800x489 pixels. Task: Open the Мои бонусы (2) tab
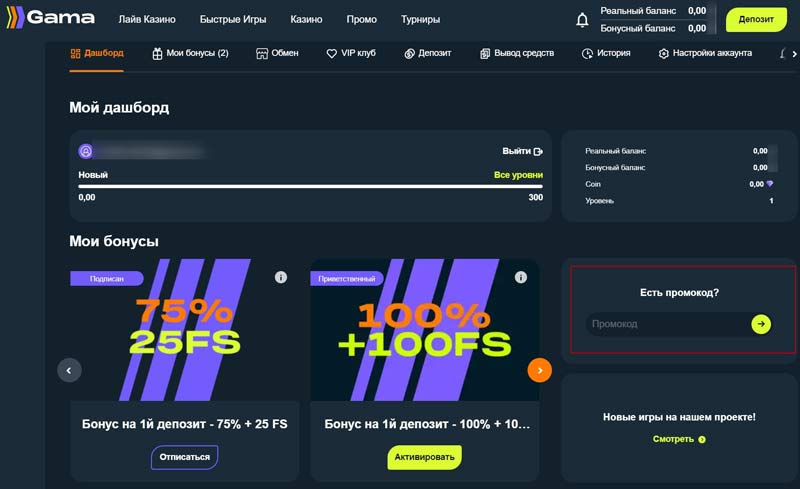tap(190, 53)
